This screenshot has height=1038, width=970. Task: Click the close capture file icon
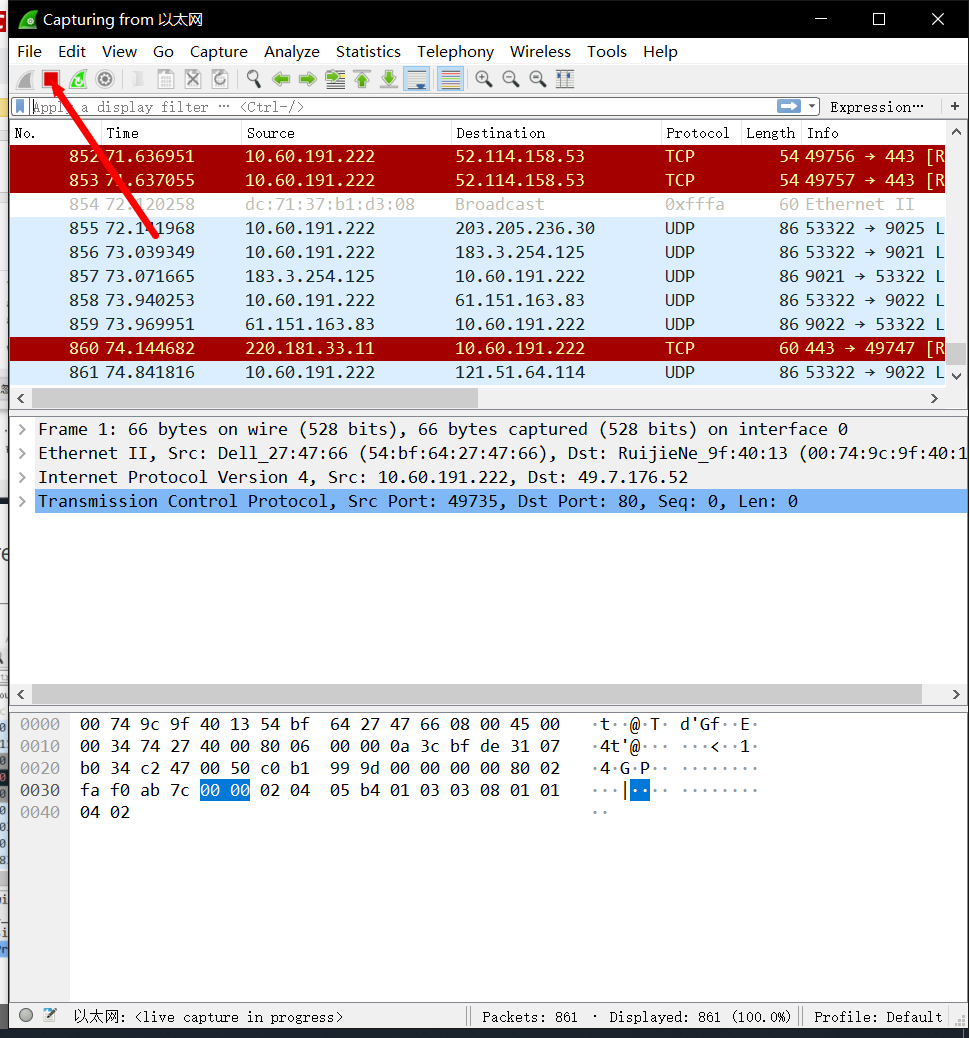point(193,79)
